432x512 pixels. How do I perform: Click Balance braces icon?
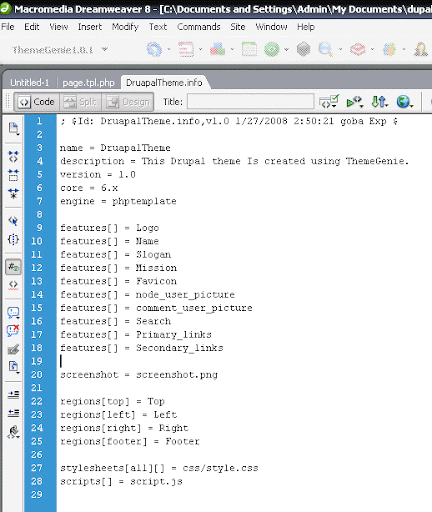click(x=13, y=239)
